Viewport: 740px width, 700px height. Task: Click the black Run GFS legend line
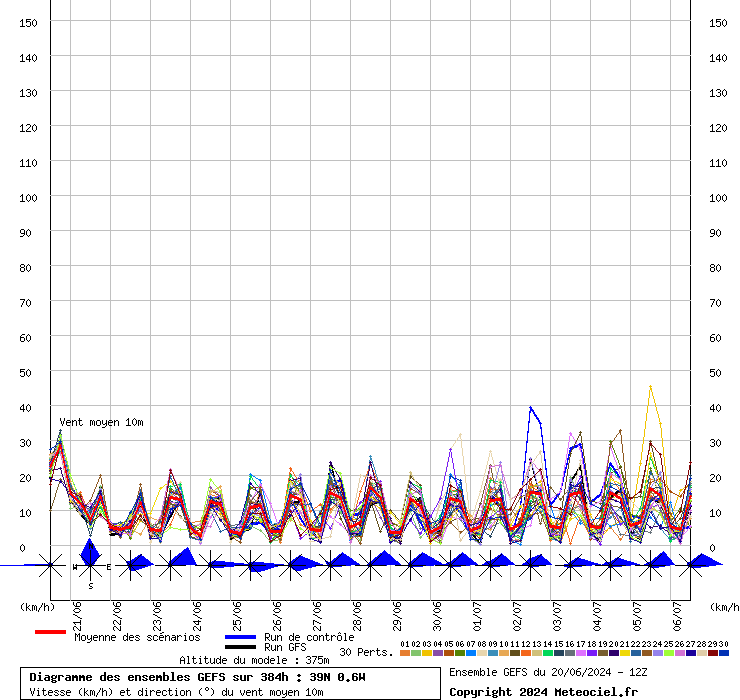(x=240, y=647)
